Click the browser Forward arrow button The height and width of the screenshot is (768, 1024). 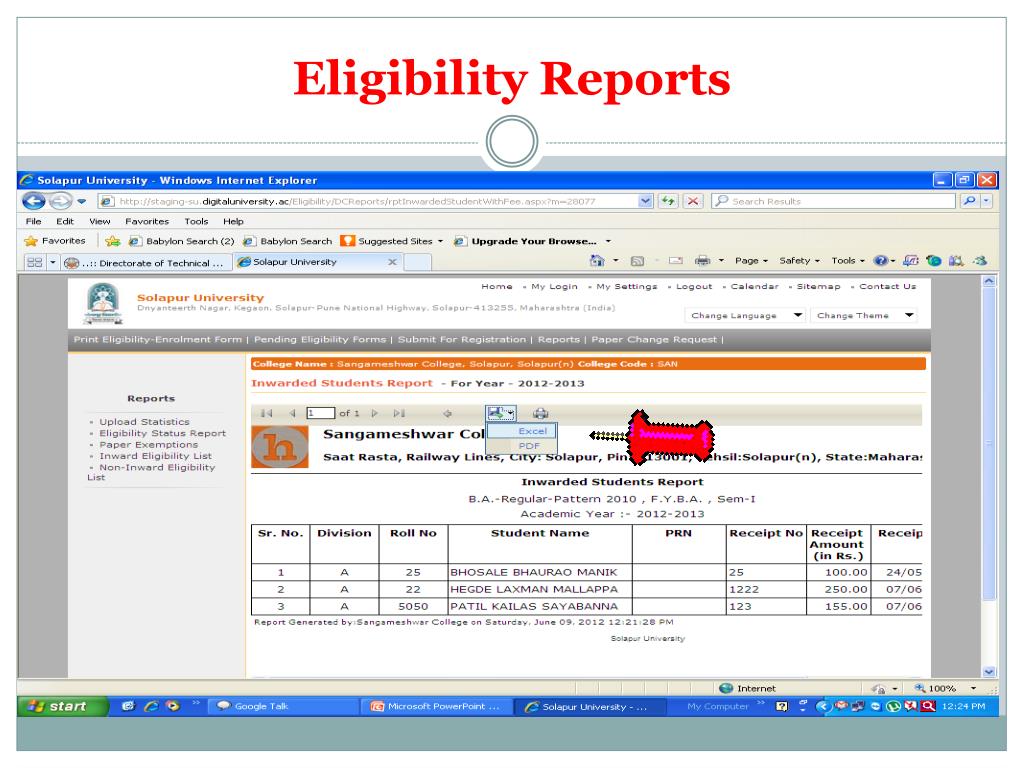61,201
